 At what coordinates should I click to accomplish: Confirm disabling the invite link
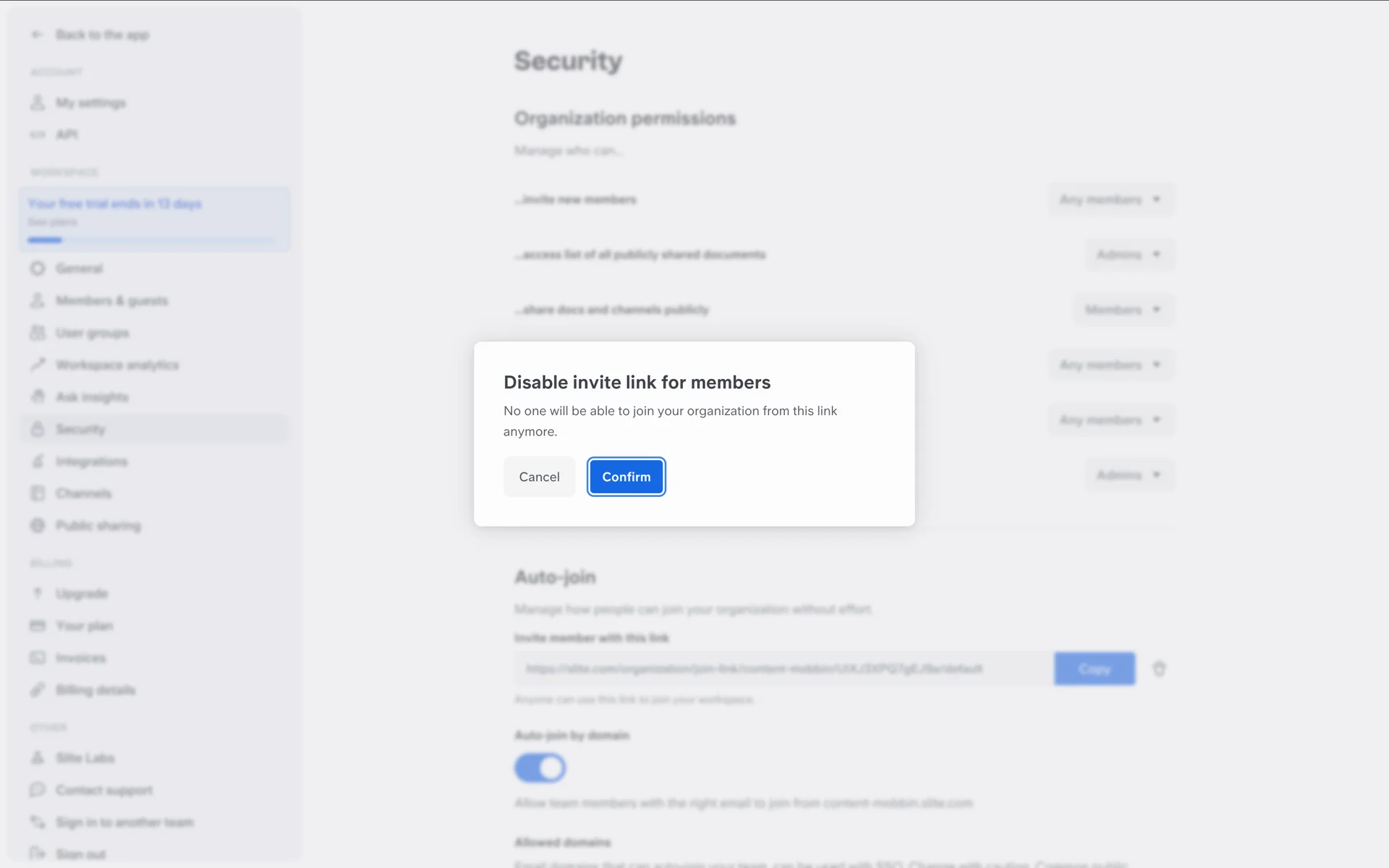click(626, 477)
